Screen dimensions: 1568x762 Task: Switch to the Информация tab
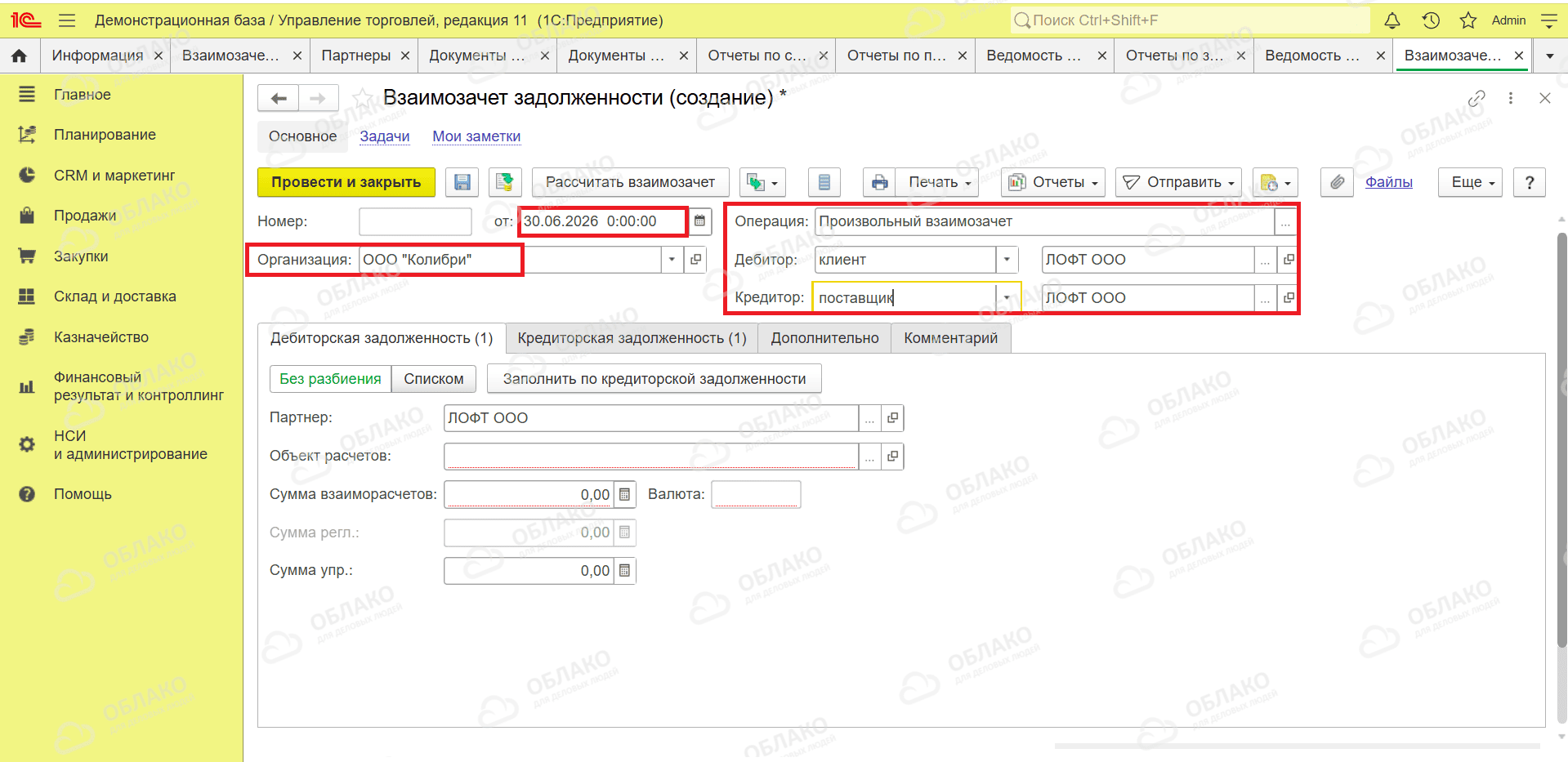click(97, 56)
